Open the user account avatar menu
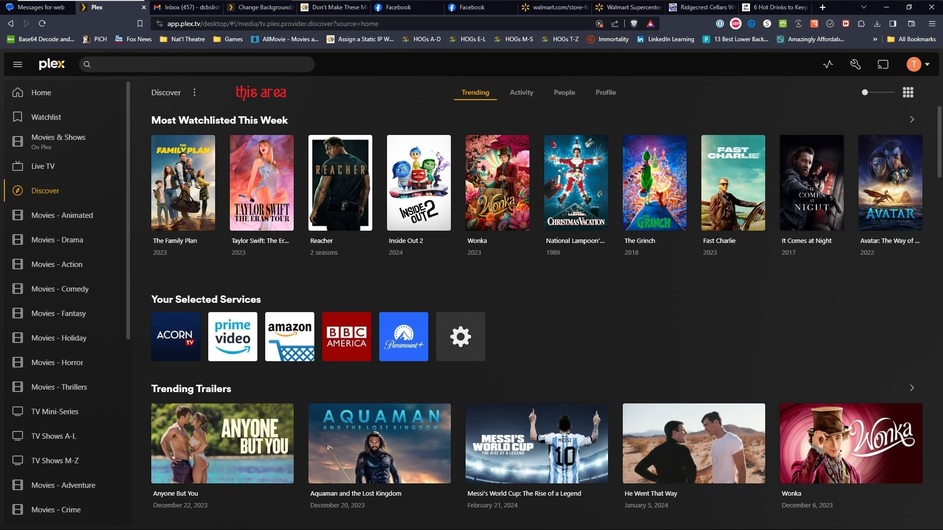The width and height of the screenshot is (943, 530). (918, 64)
